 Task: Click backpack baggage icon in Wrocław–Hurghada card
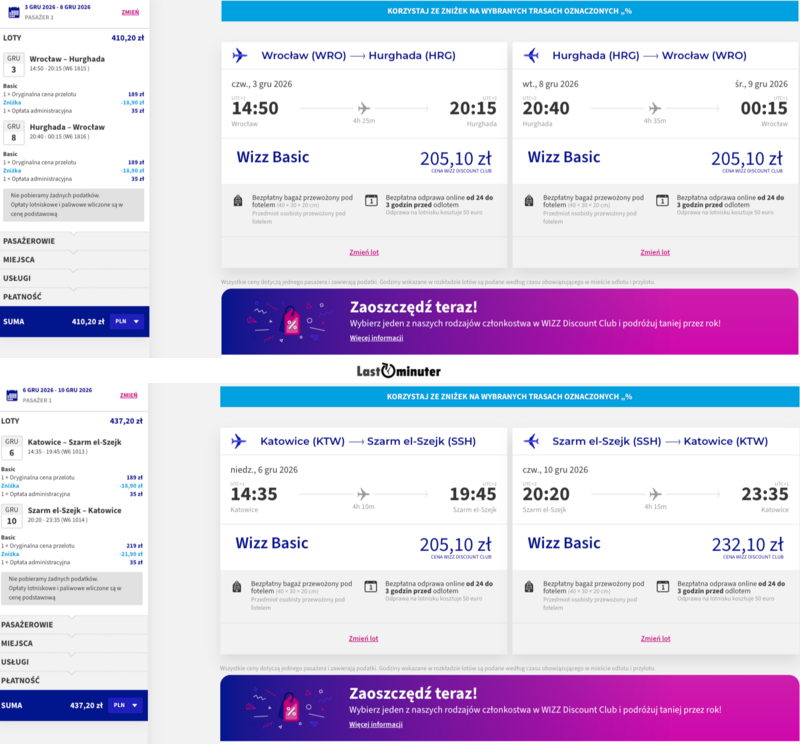pos(238,201)
